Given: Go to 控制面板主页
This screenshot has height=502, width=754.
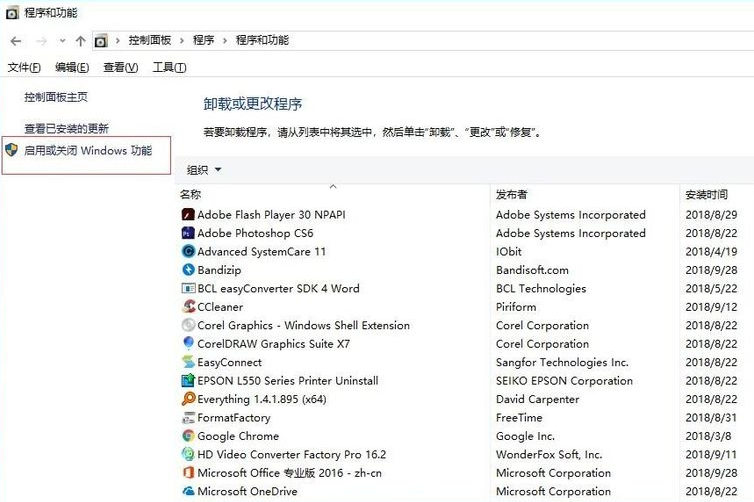Looking at the screenshot, I should (x=56, y=97).
